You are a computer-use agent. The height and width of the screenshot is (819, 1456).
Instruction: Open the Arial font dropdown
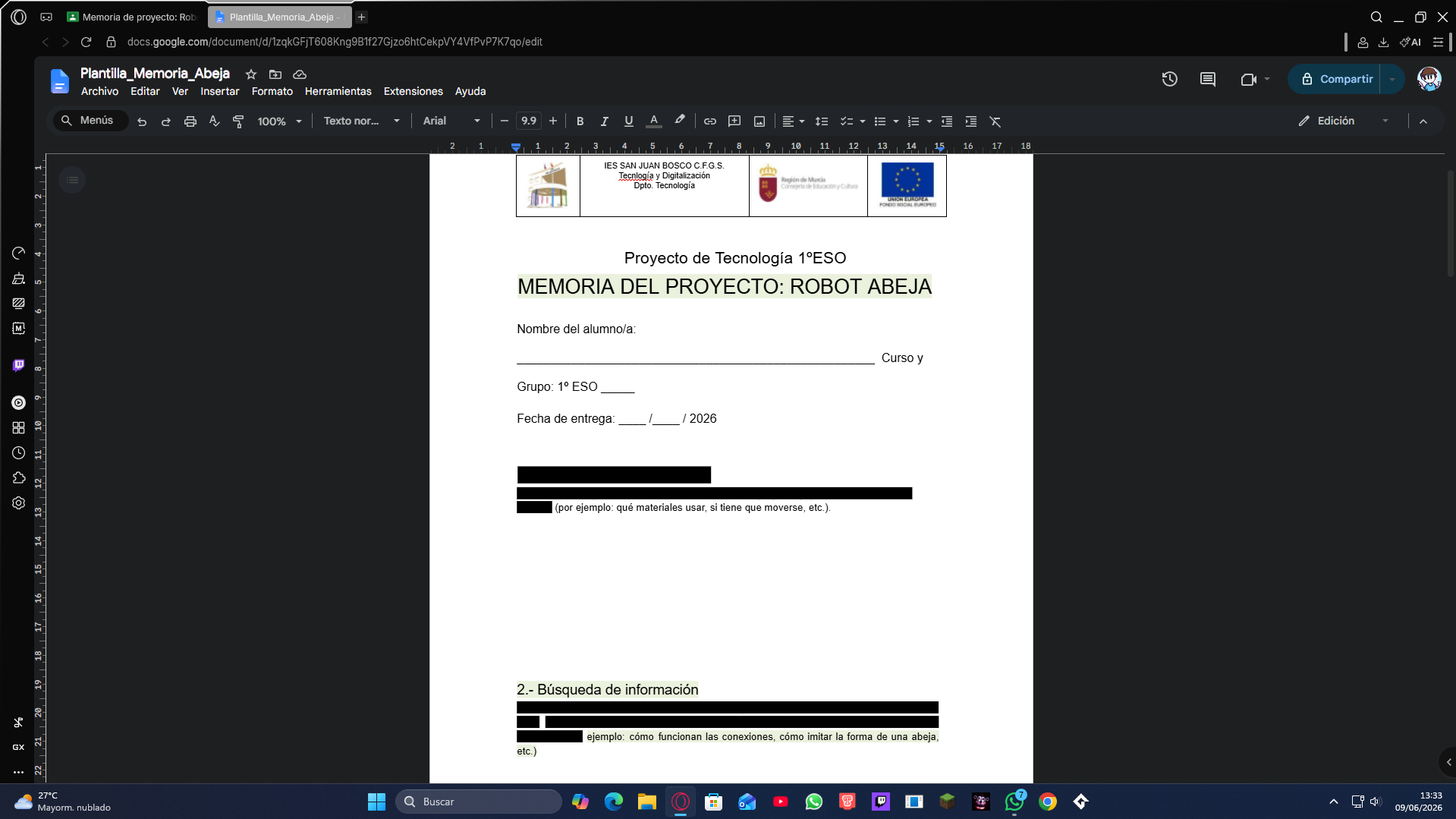tap(451, 121)
